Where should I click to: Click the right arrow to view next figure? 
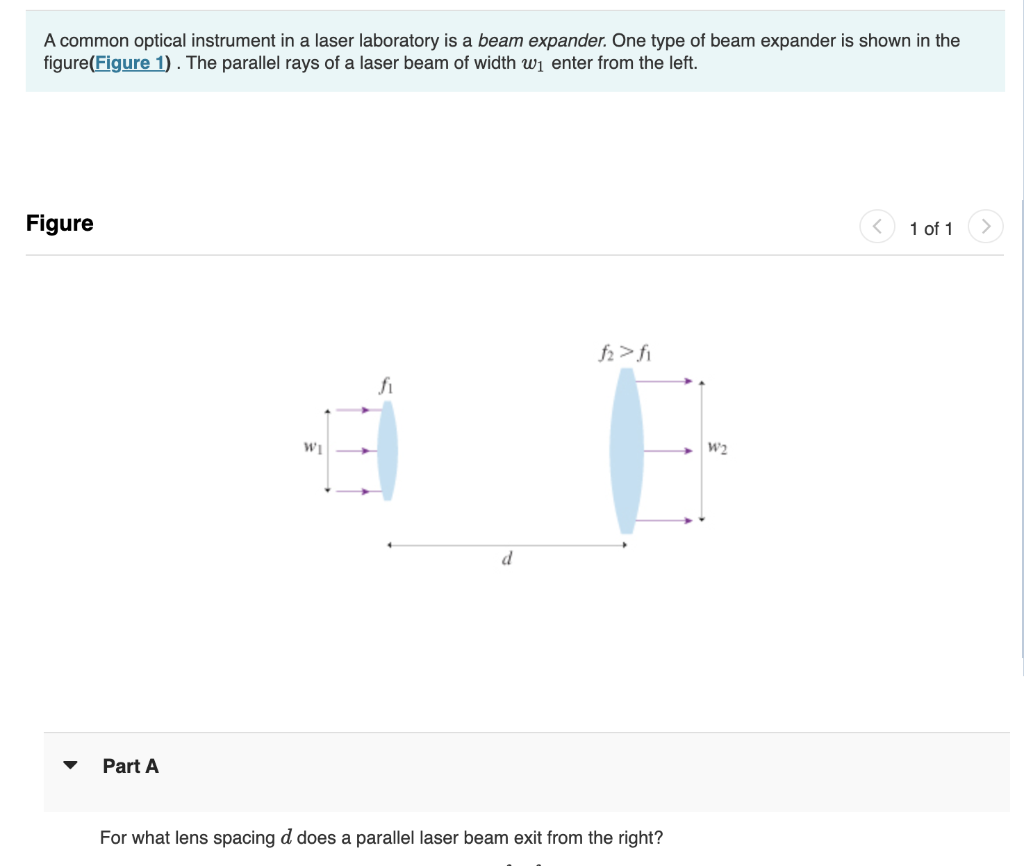986,226
